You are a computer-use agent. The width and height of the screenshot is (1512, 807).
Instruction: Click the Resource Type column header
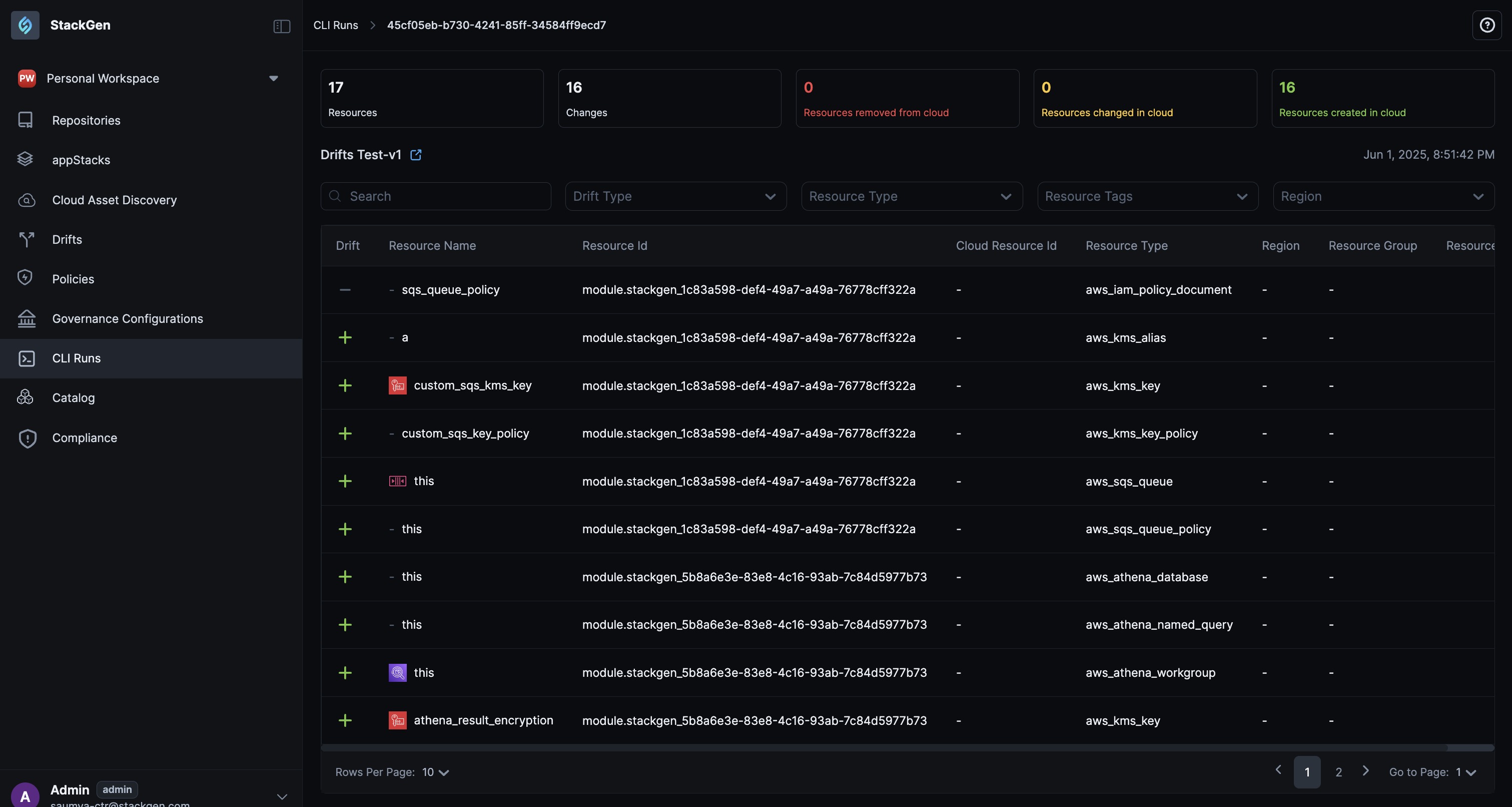pos(1126,245)
